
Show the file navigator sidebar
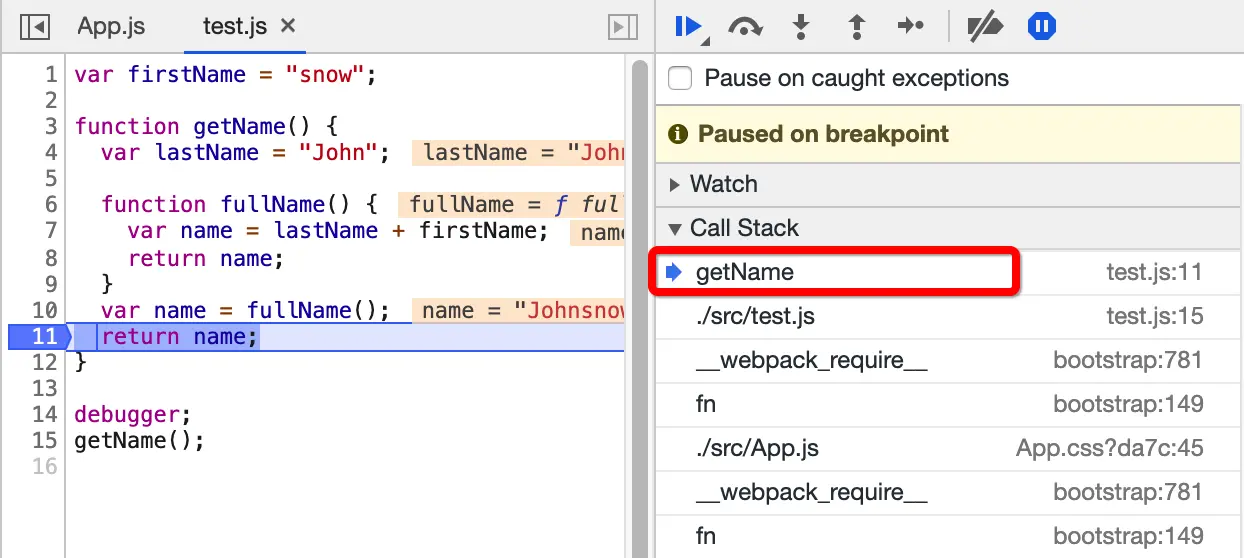click(35, 27)
